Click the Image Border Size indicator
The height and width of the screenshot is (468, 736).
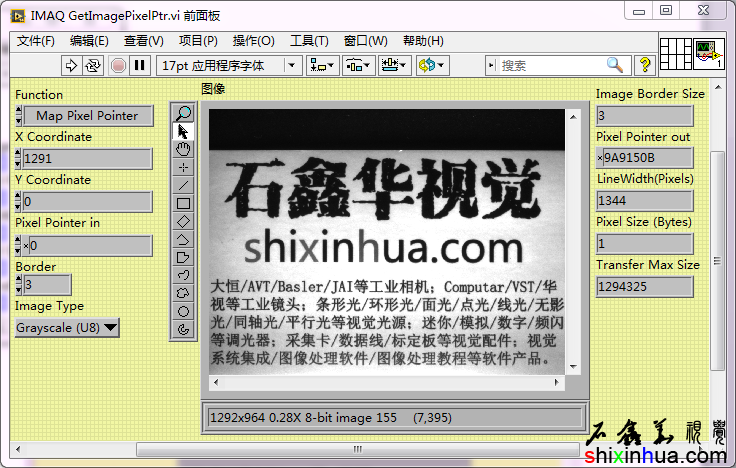click(644, 115)
